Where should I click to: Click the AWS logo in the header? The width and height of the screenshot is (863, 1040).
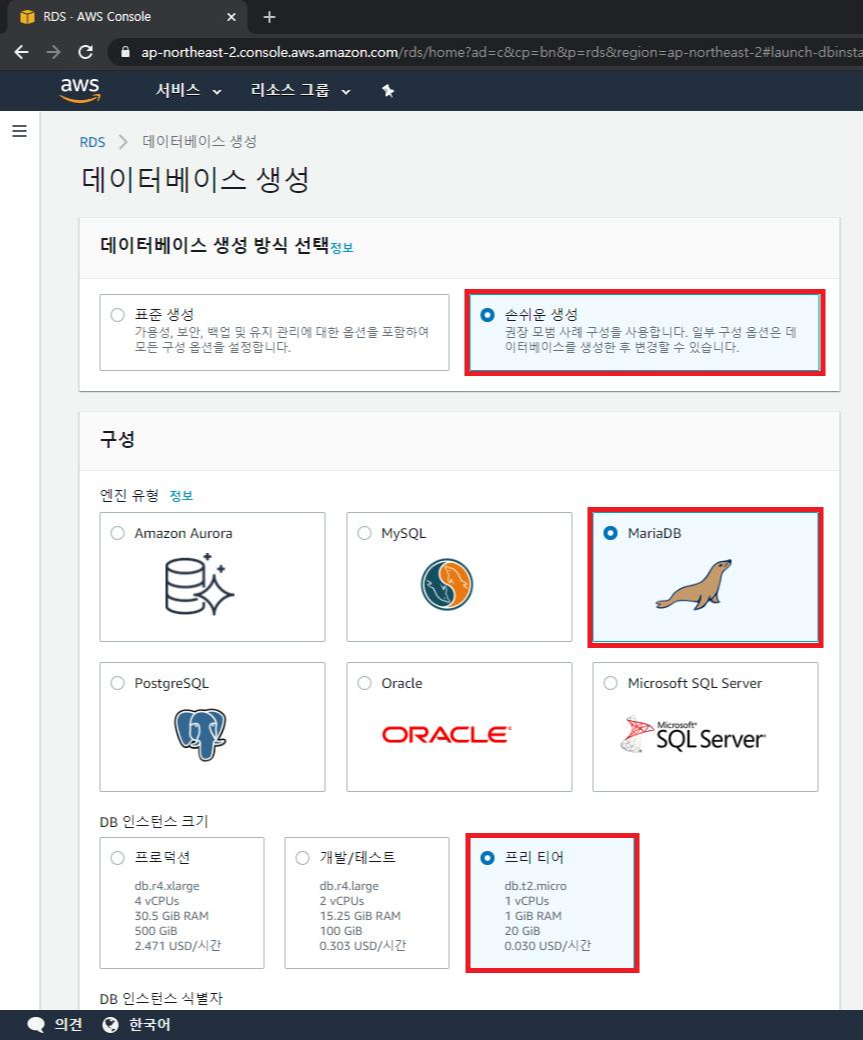(80, 90)
